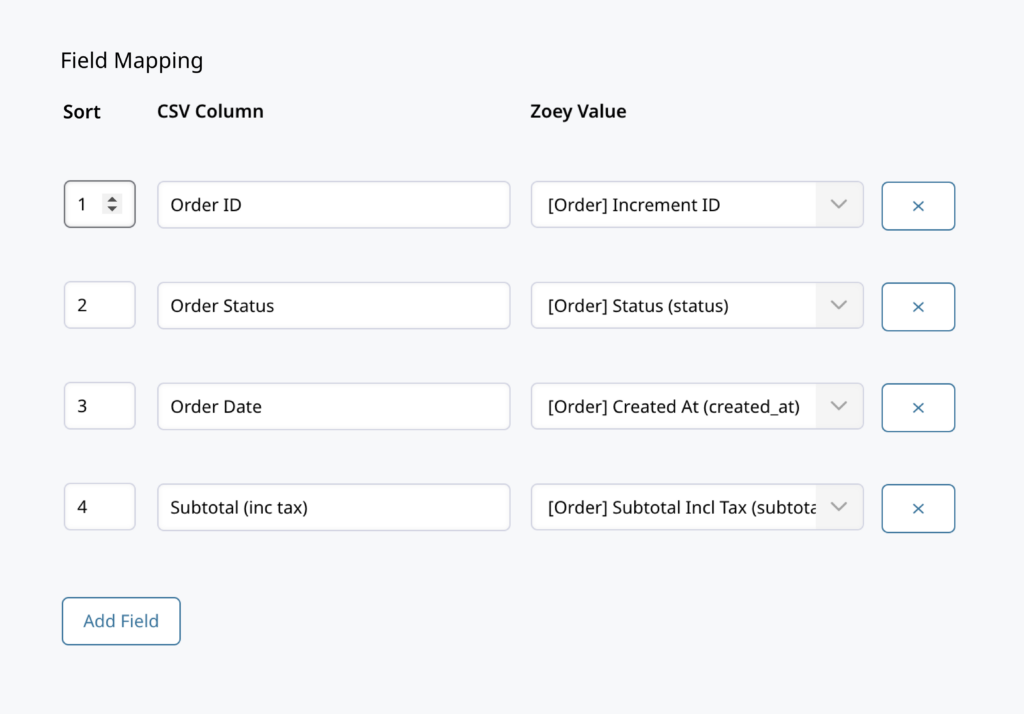The width and height of the screenshot is (1024, 714).
Task: Click the Add Field button
Action: point(120,620)
